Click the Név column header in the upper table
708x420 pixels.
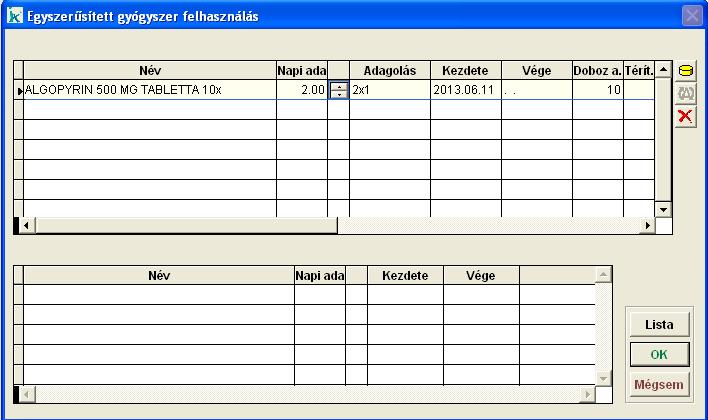point(150,70)
